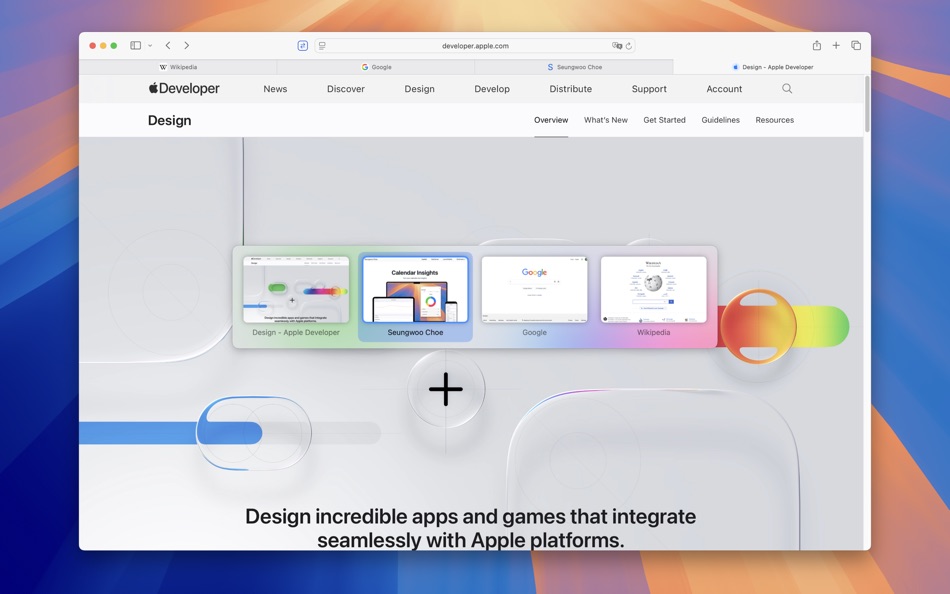
Task: Open a new tab with plus icon
Action: tap(836, 45)
